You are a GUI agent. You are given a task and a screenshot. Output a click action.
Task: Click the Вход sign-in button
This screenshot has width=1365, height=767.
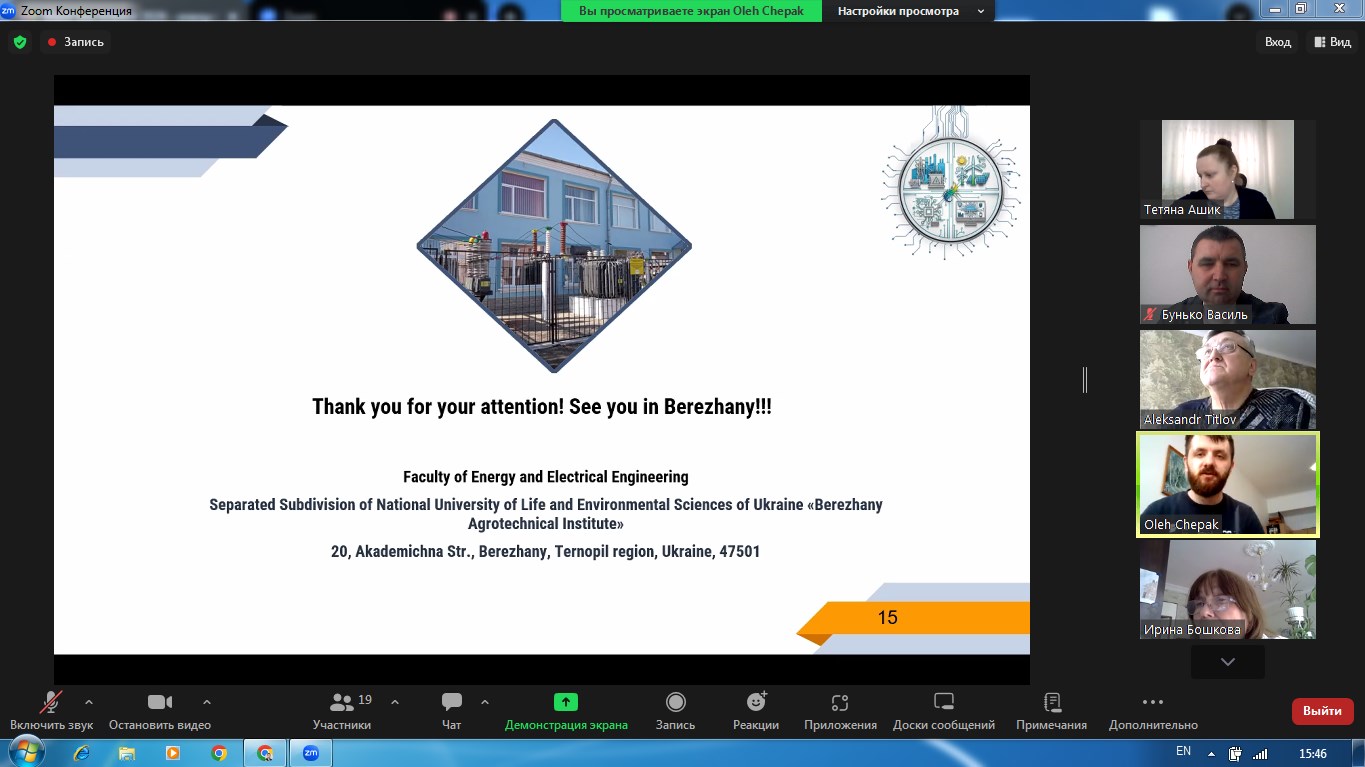[1278, 42]
